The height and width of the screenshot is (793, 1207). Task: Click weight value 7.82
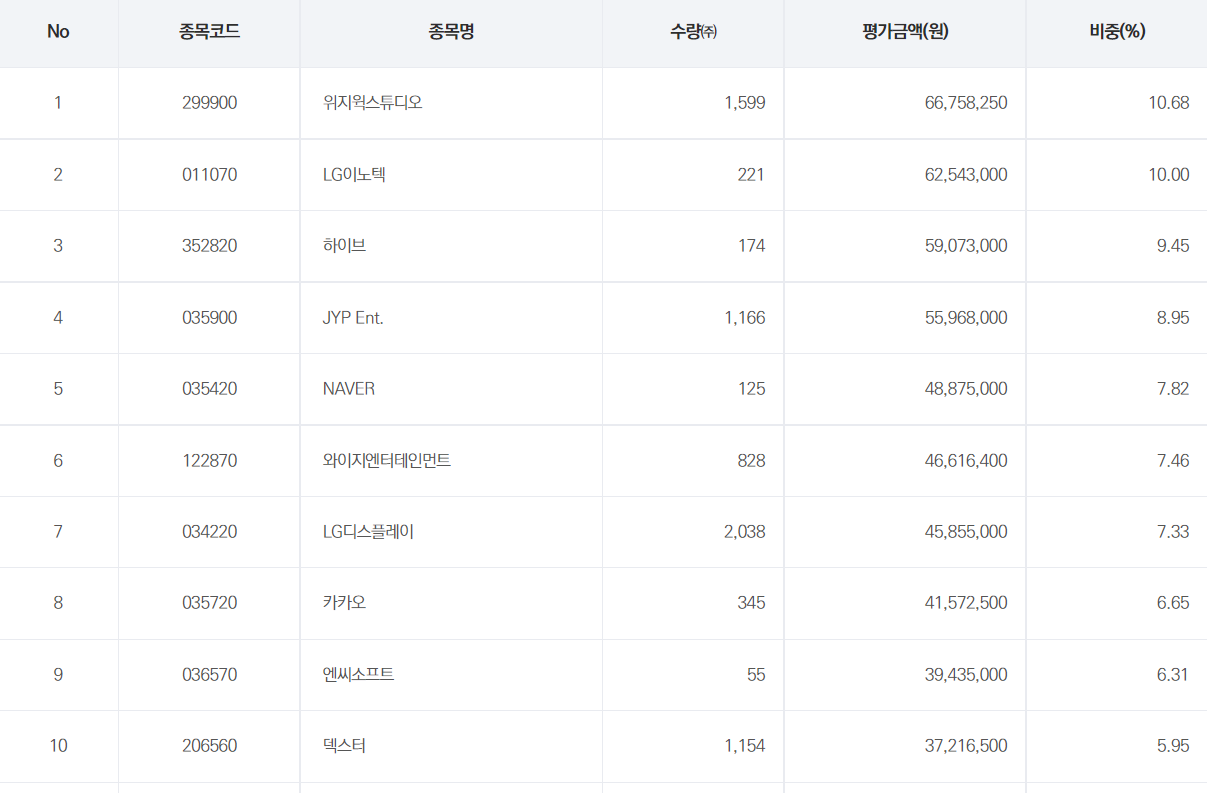pos(1173,389)
